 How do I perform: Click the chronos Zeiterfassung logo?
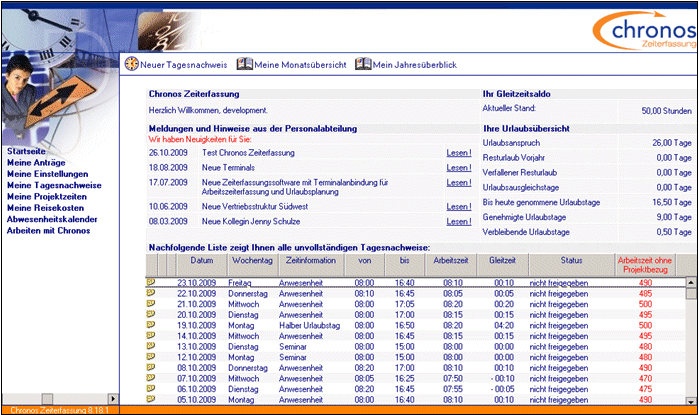pyautogui.click(x=645, y=30)
